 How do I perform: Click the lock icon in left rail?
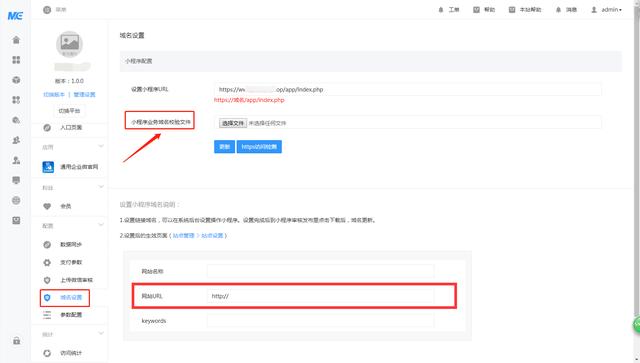tap(16, 341)
